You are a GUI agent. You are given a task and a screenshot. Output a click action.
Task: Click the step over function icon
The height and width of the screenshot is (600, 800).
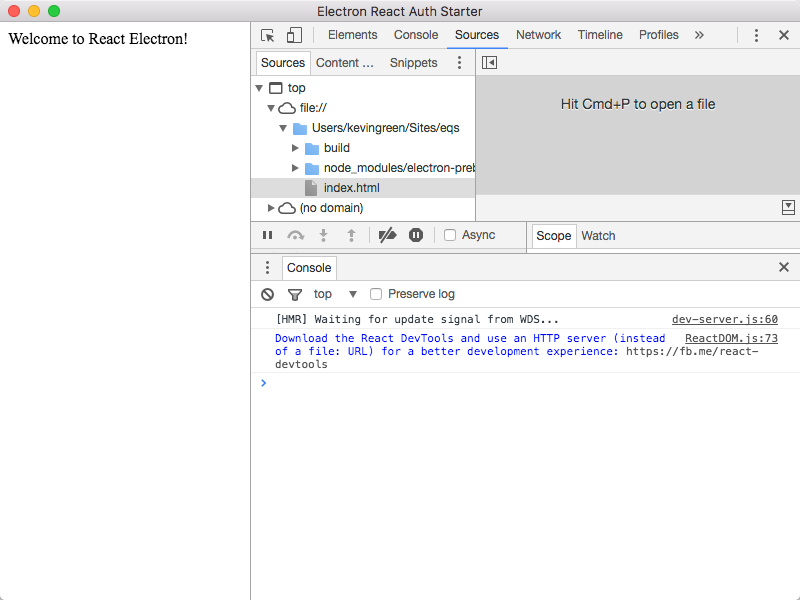(x=295, y=235)
